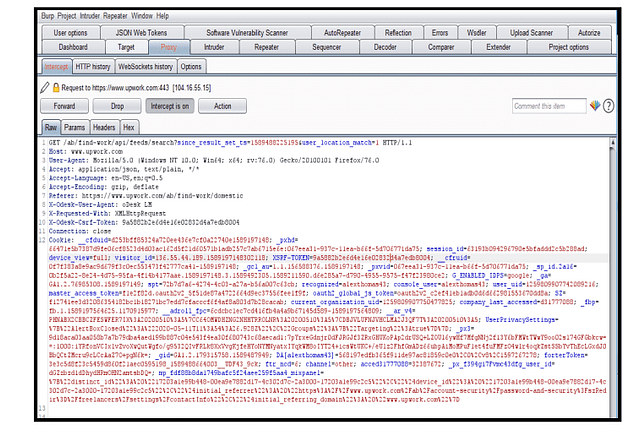The image size is (640, 441).
Task: Click the Connection: close header line
Action: coord(80,231)
